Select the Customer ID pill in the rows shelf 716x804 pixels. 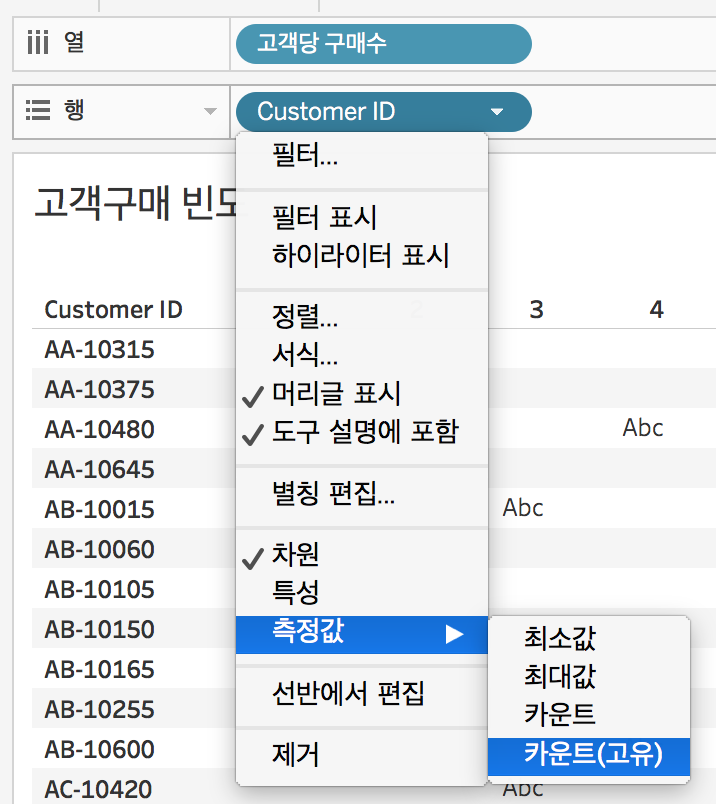[x=384, y=112]
